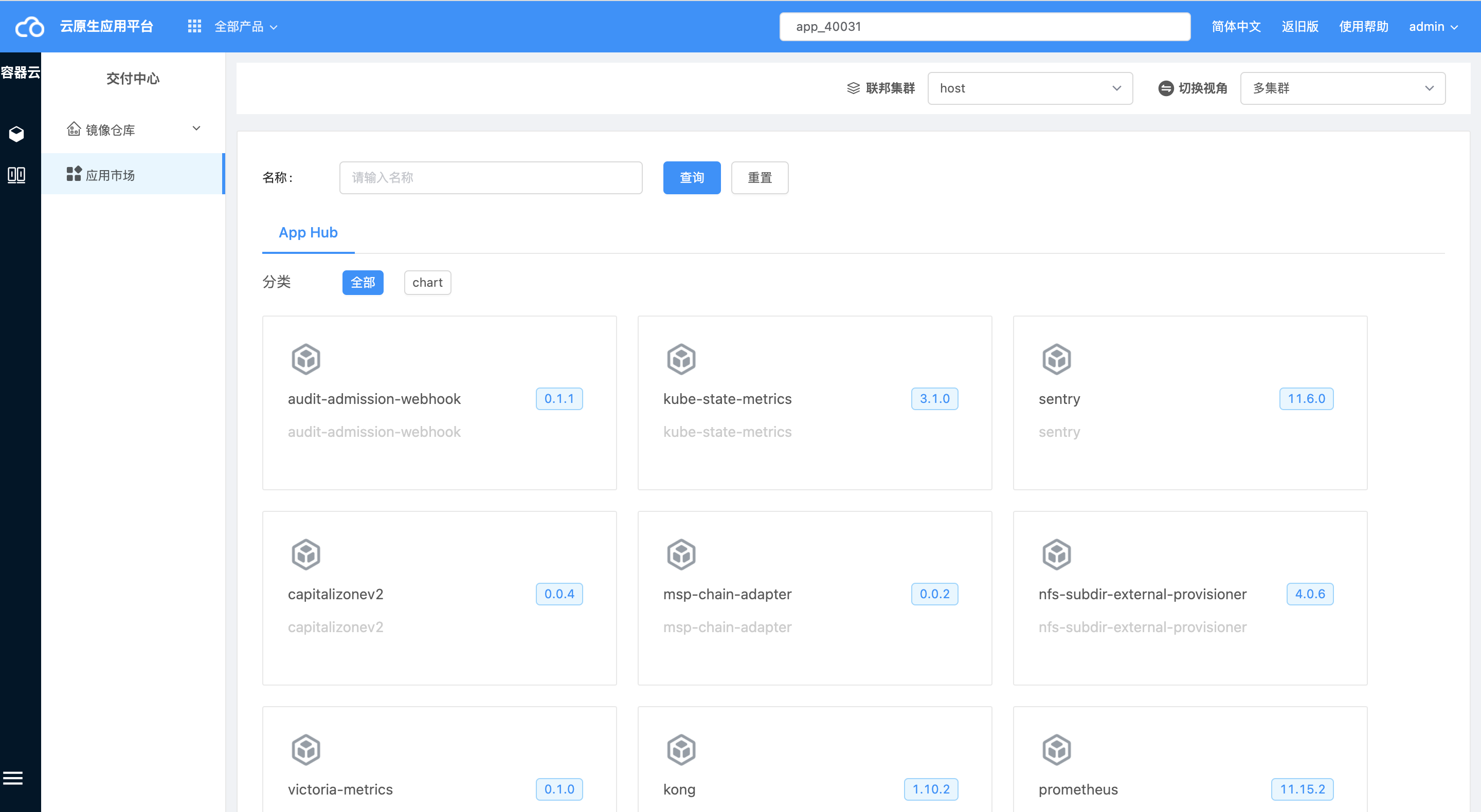The width and height of the screenshot is (1481, 812).
Task: Click the sentry package icon
Action: point(1057,359)
